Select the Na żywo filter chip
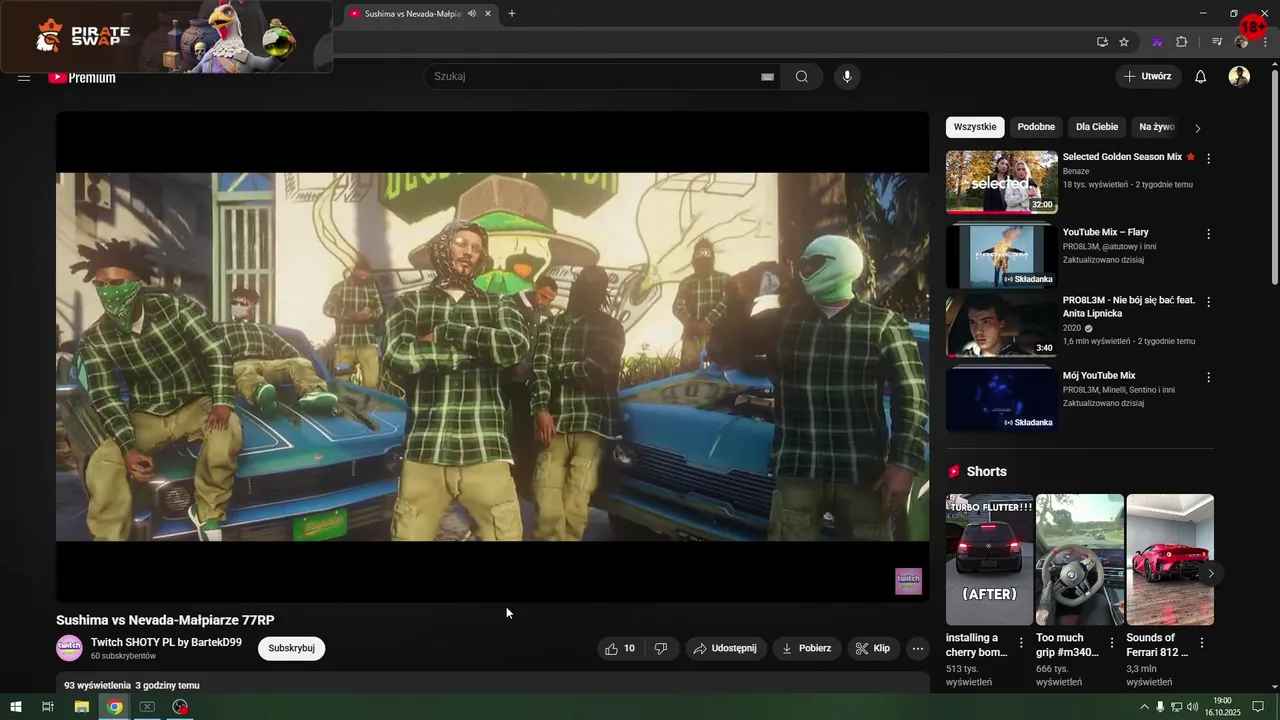1280x720 pixels. tap(1157, 127)
